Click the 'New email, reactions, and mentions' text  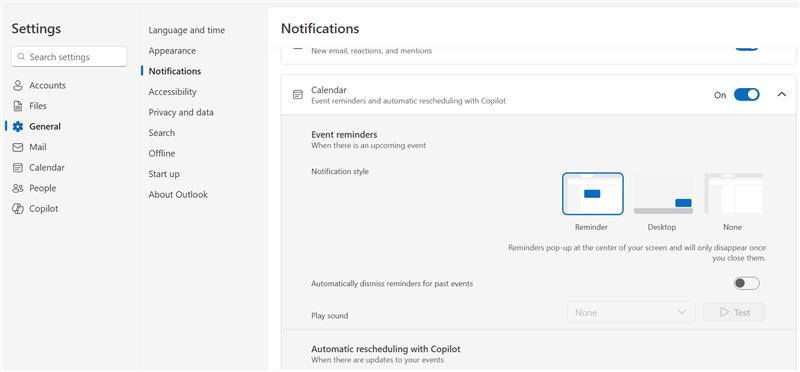pos(371,51)
